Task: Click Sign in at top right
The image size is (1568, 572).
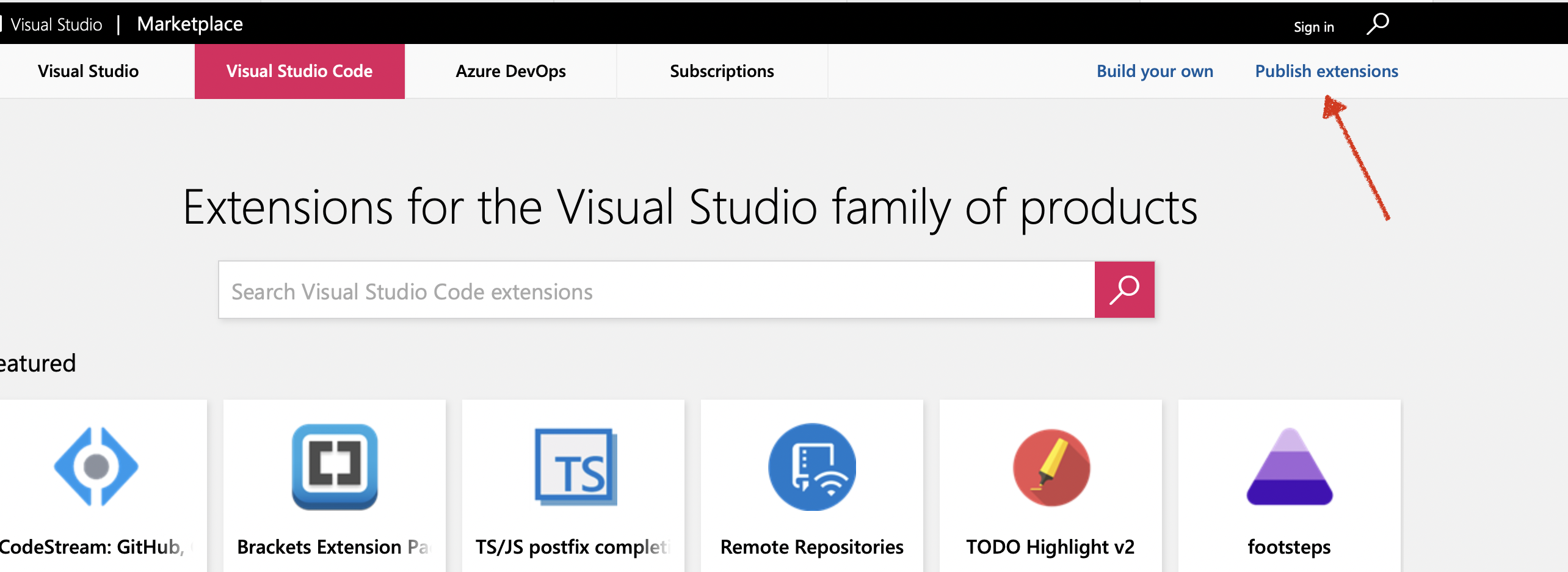Action: (x=1313, y=27)
